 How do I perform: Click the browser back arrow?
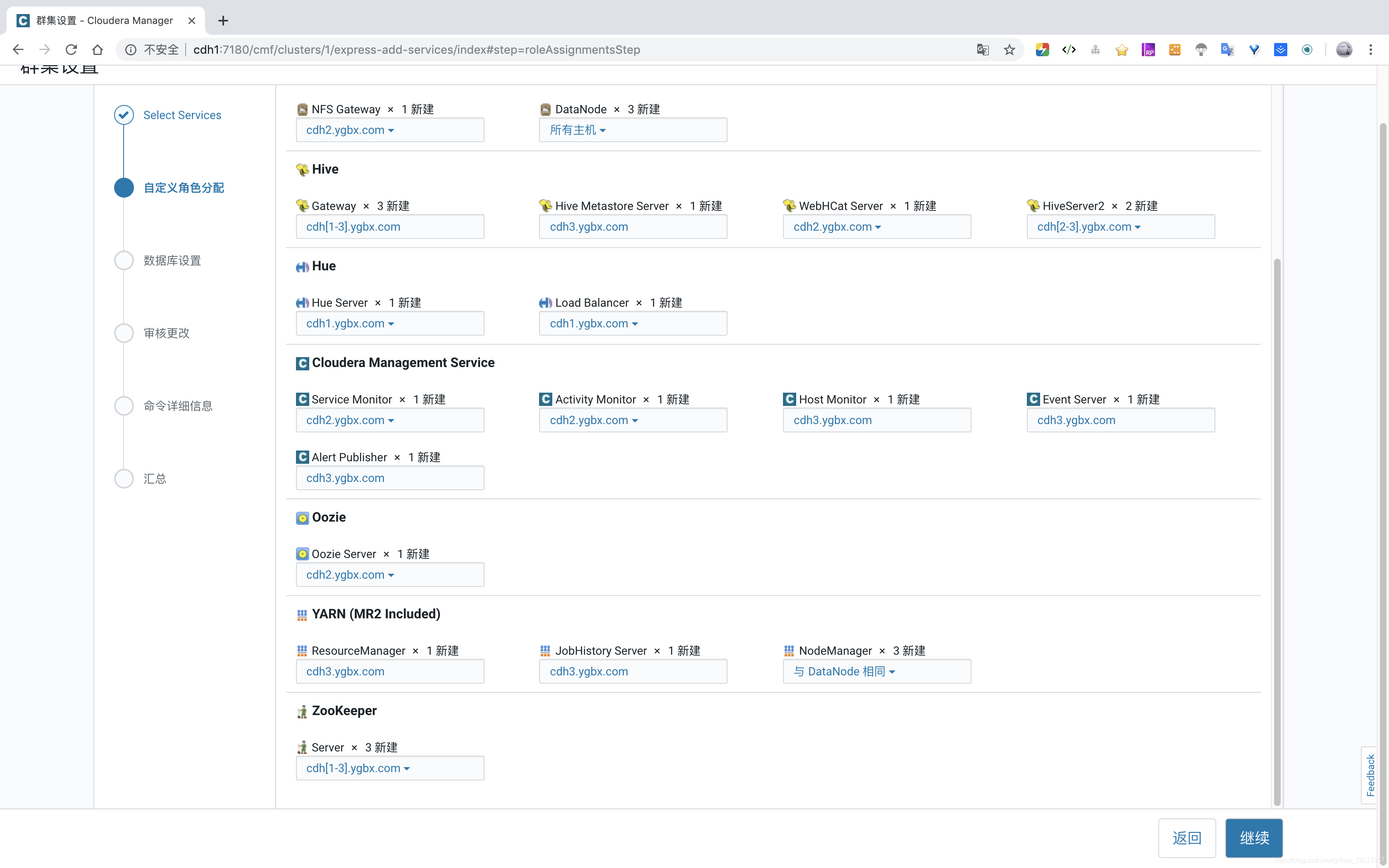click(x=18, y=50)
